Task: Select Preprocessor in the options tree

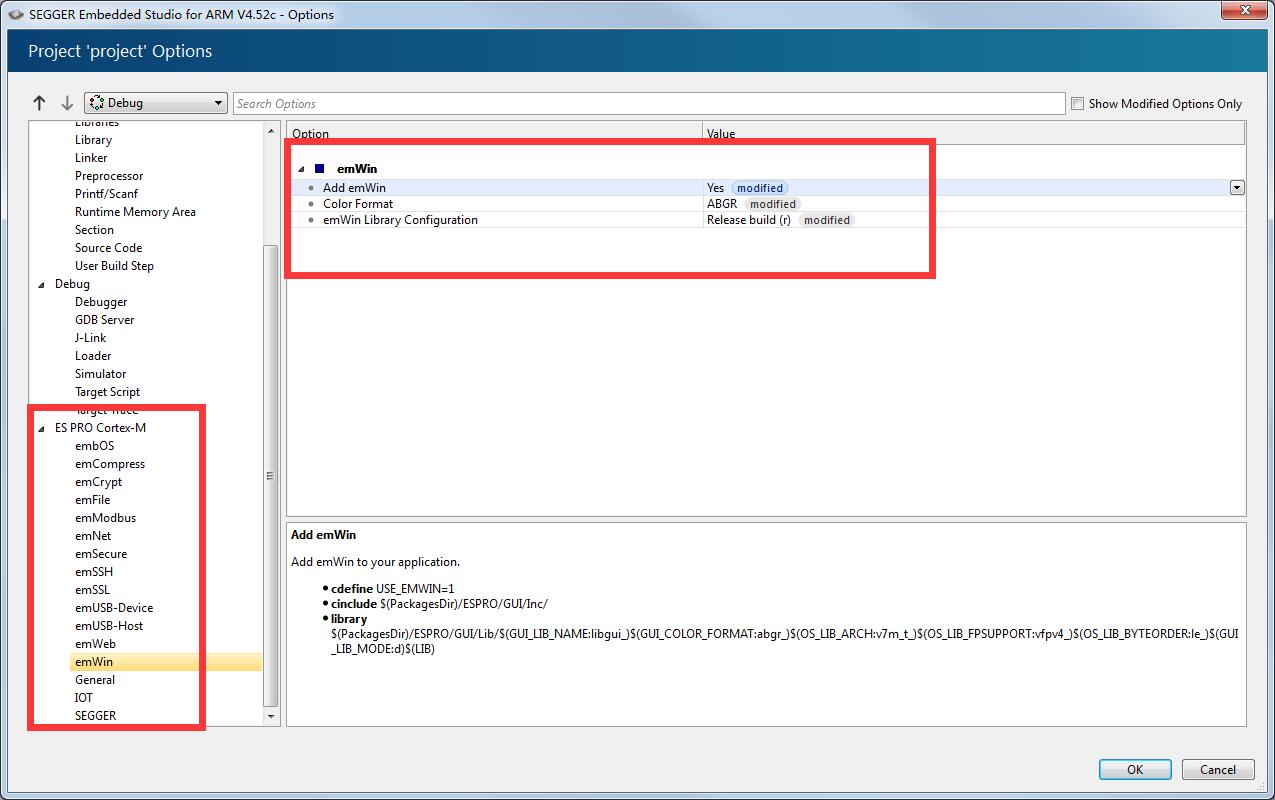Action: click(109, 176)
